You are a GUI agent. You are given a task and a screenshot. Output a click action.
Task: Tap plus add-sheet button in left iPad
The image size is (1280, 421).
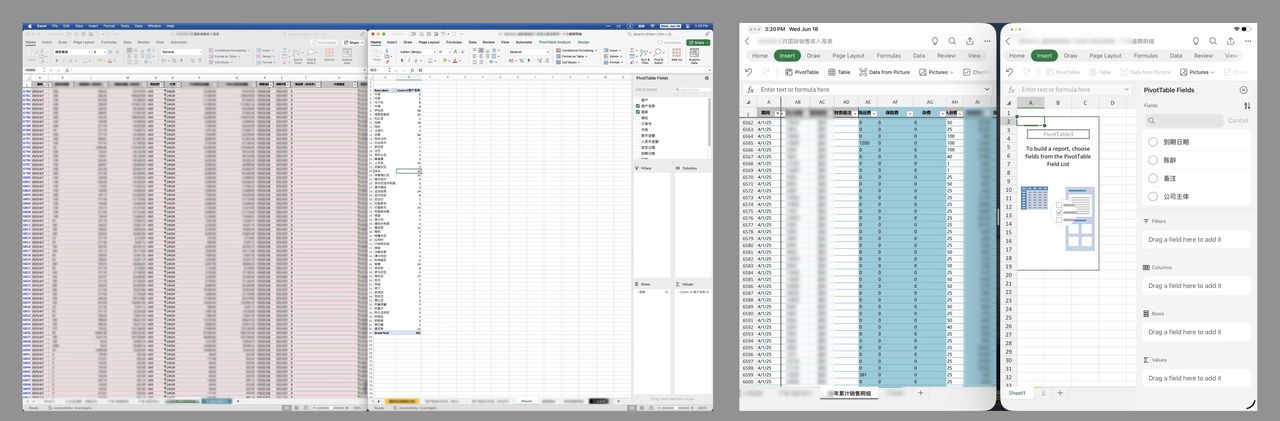920,393
